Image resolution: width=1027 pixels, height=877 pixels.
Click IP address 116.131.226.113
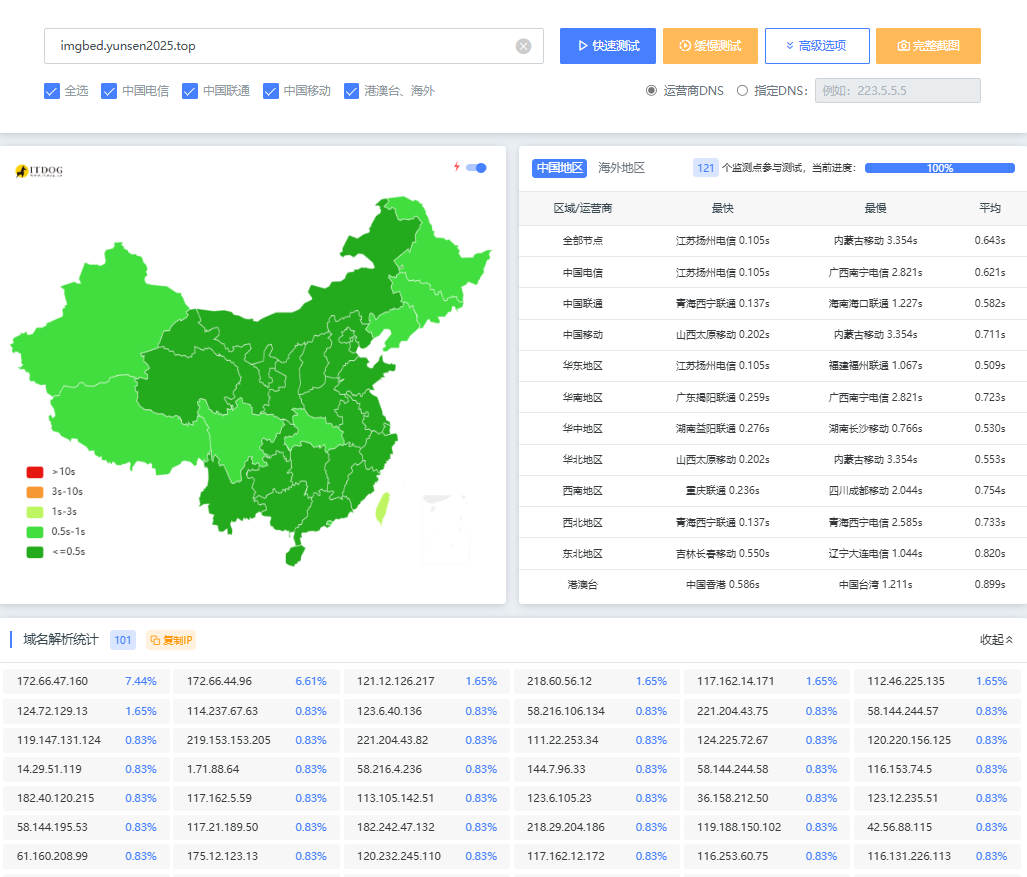[908, 856]
